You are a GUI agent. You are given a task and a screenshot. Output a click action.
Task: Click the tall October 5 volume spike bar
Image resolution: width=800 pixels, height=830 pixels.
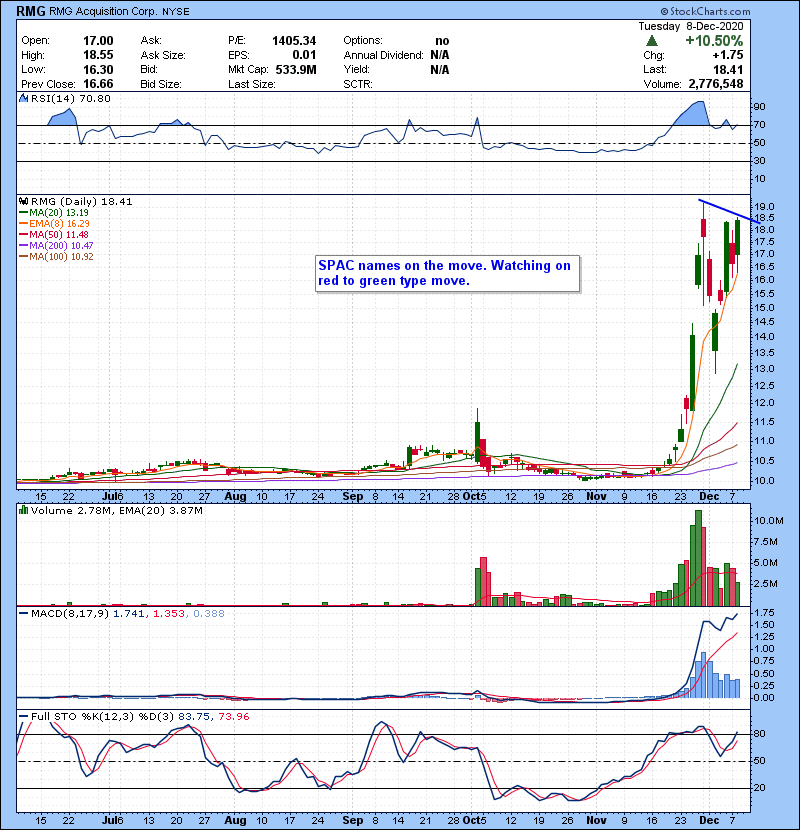[483, 581]
